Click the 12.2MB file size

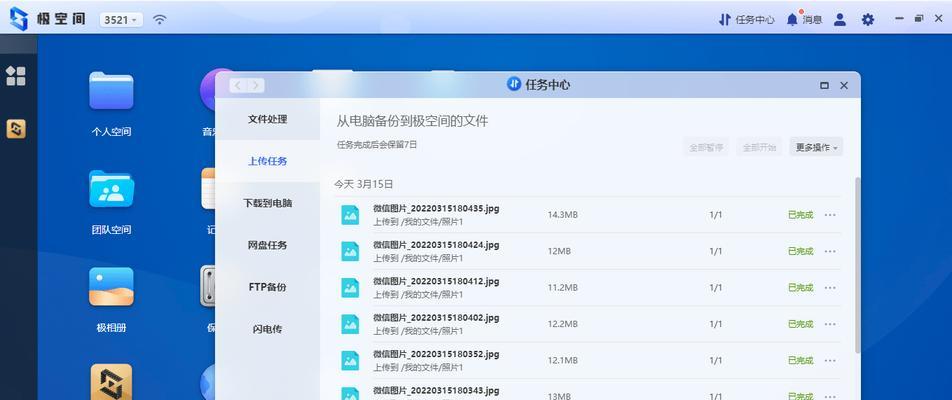562,324
